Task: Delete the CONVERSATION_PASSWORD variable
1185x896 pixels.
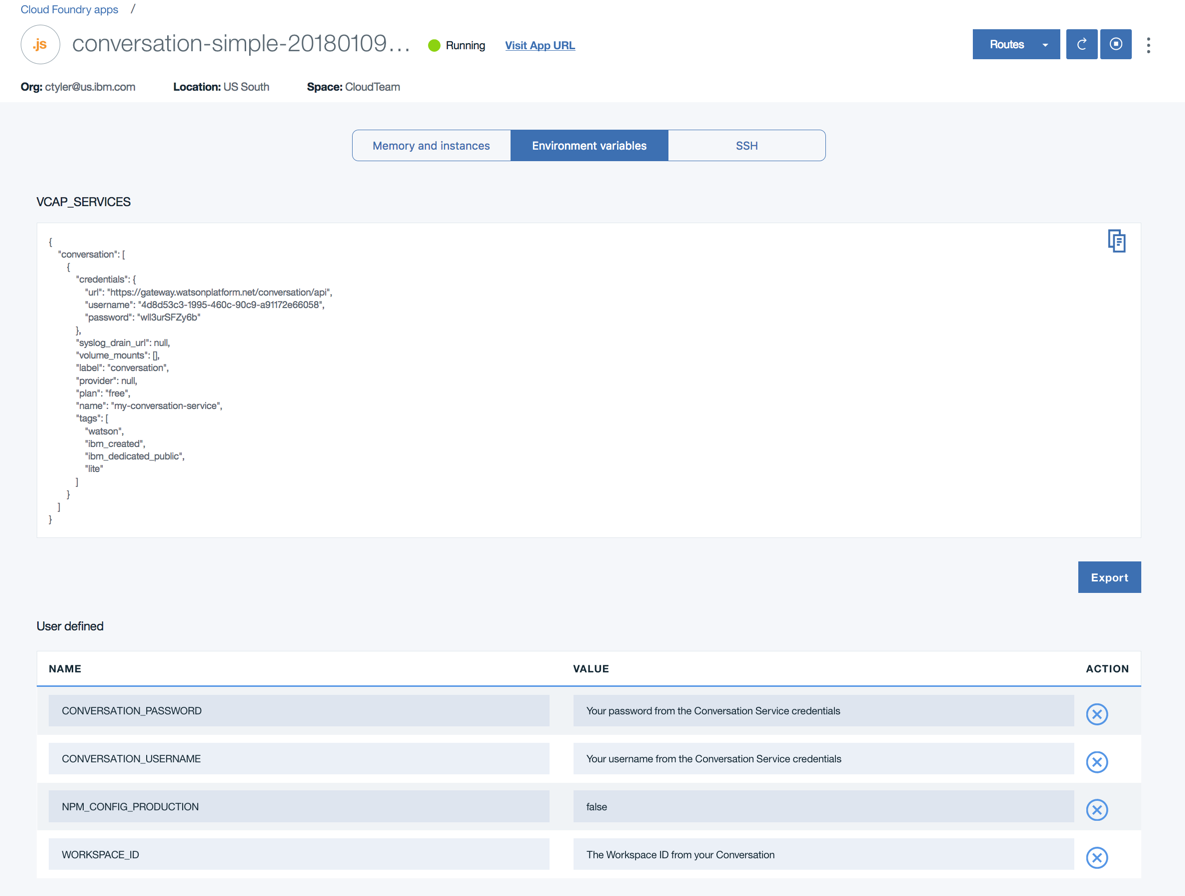Action: [x=1097, y=714]
